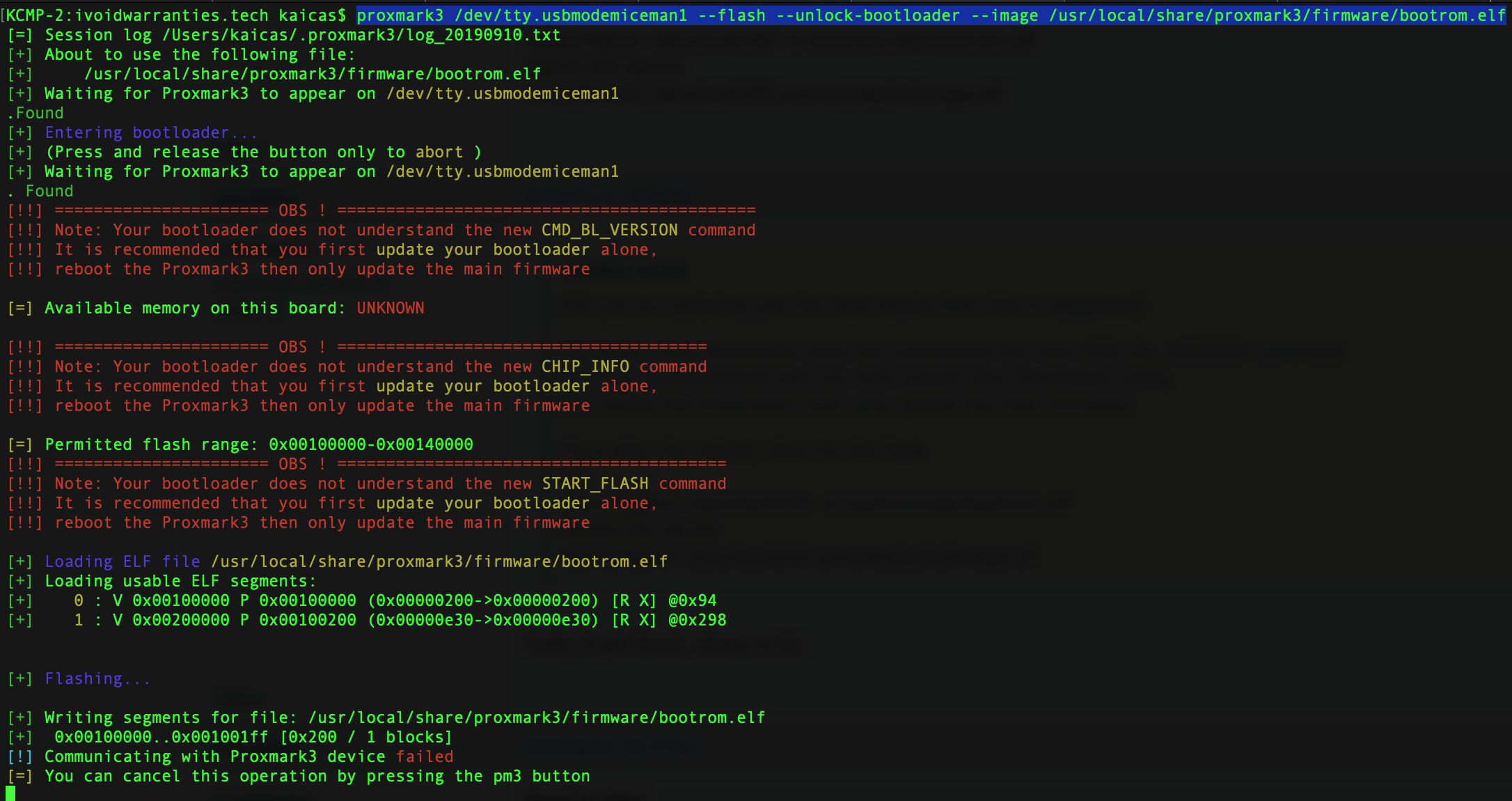This screenshot has height=801, width=1512.
Task: Click the 'Session log /Users/kaicas/.proxmark3/log_20190910.txt' line
Action: pyautogui.click(x=284, y=35)
